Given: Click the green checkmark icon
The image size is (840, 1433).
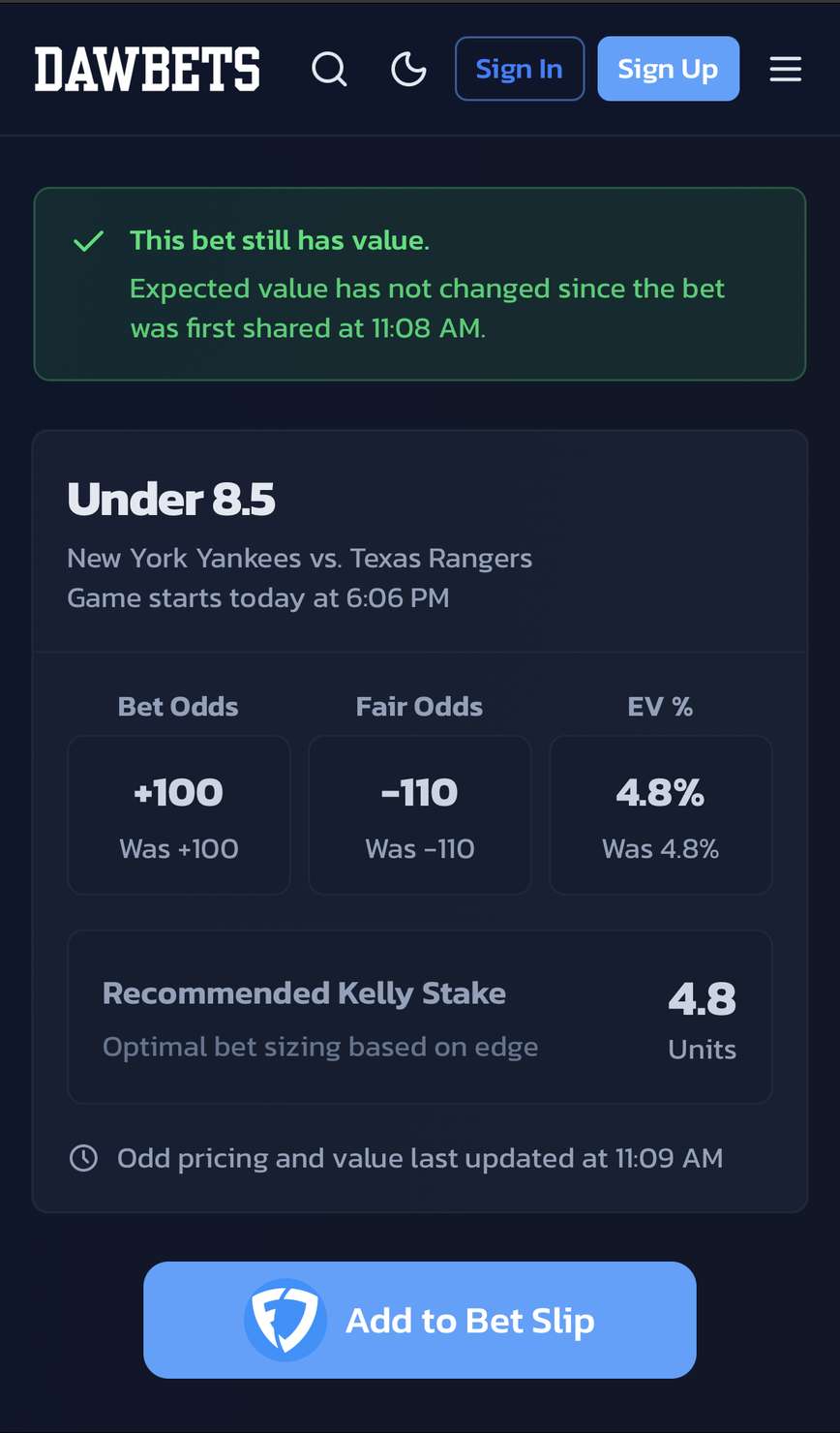Looking at the screenshot, I should [x=89, y=241].
